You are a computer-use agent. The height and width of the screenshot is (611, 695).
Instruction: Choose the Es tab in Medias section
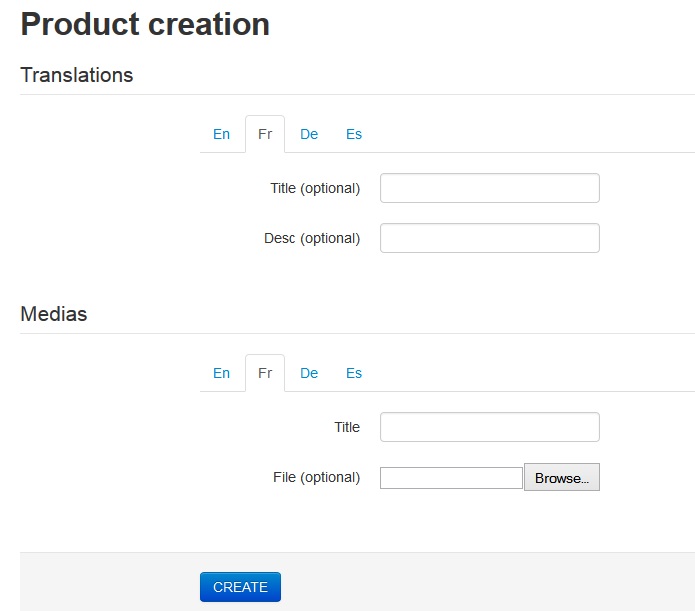[x=354, y=373]
